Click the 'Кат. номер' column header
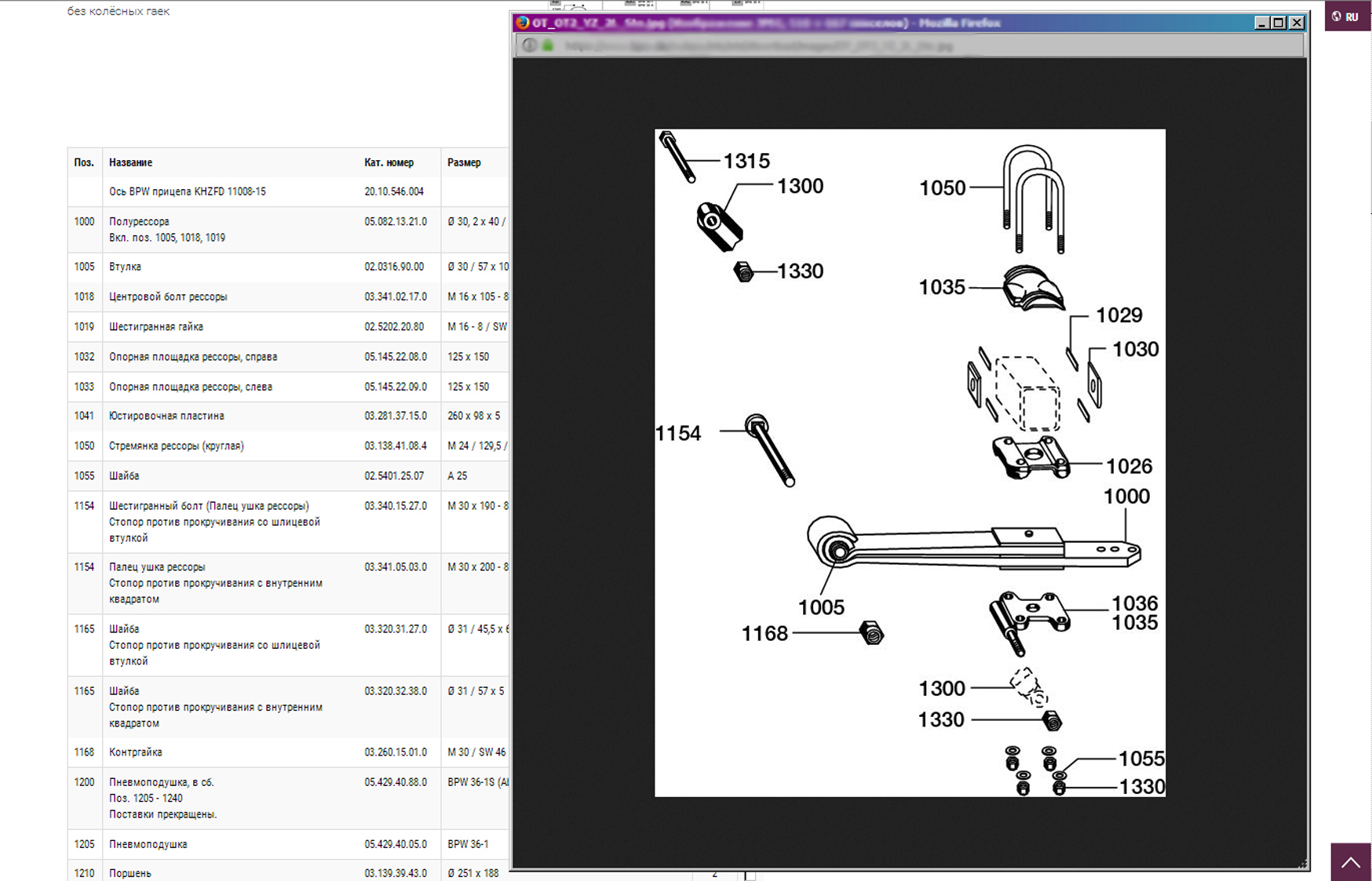Viewport: 1372px width, 881px height. click(389, 162)
